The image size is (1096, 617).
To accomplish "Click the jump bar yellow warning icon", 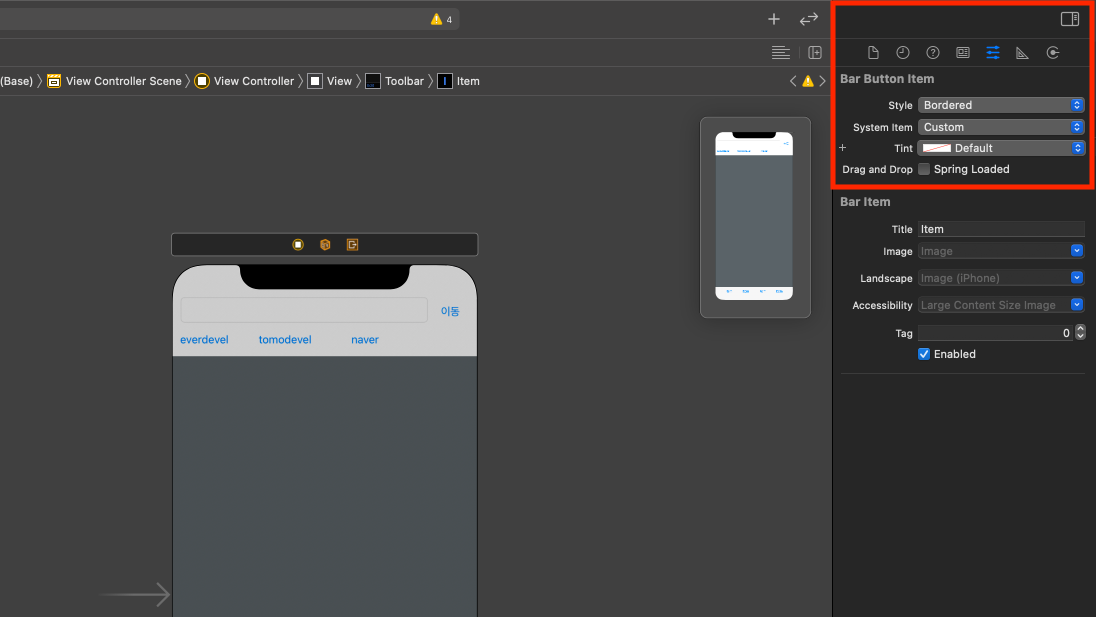I will 808,81.
